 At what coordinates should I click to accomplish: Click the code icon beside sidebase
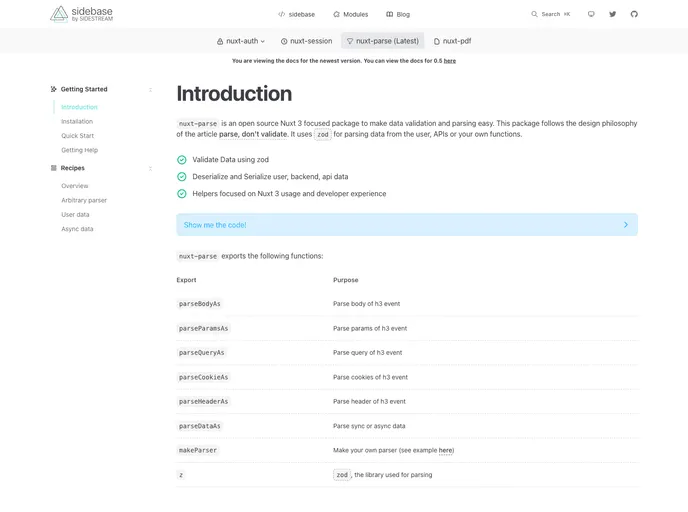(x=281, y=14)
